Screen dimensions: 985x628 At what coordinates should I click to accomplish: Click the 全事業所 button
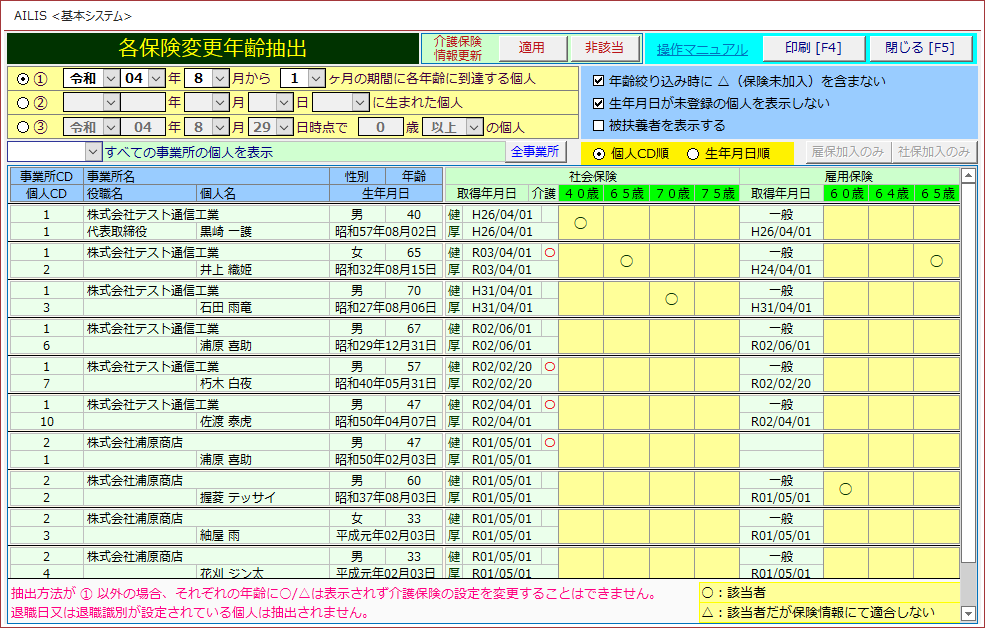click(x=536, y=152)
